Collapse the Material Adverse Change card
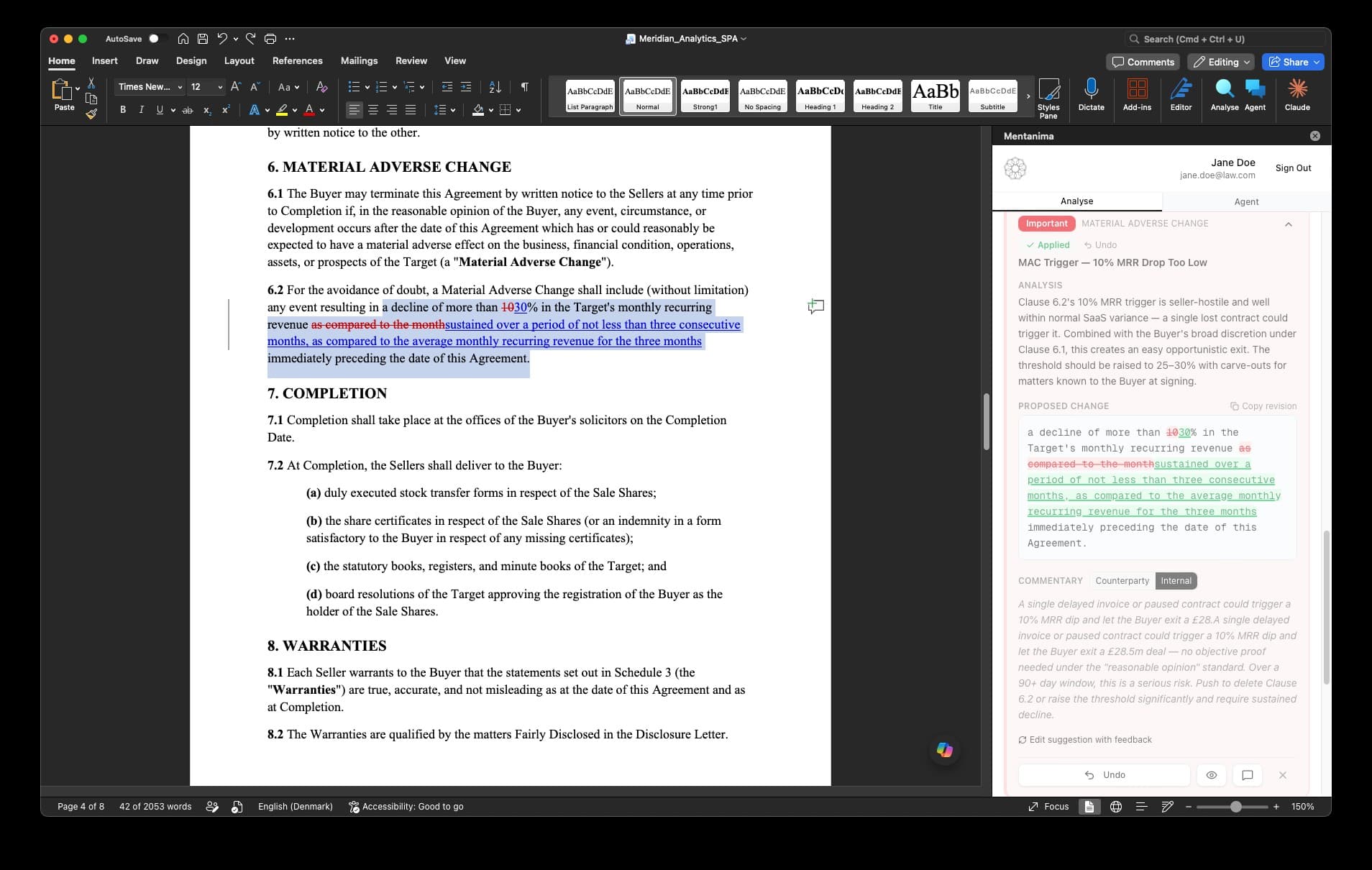The image size is (1372, 870). tap(1289, 224)
